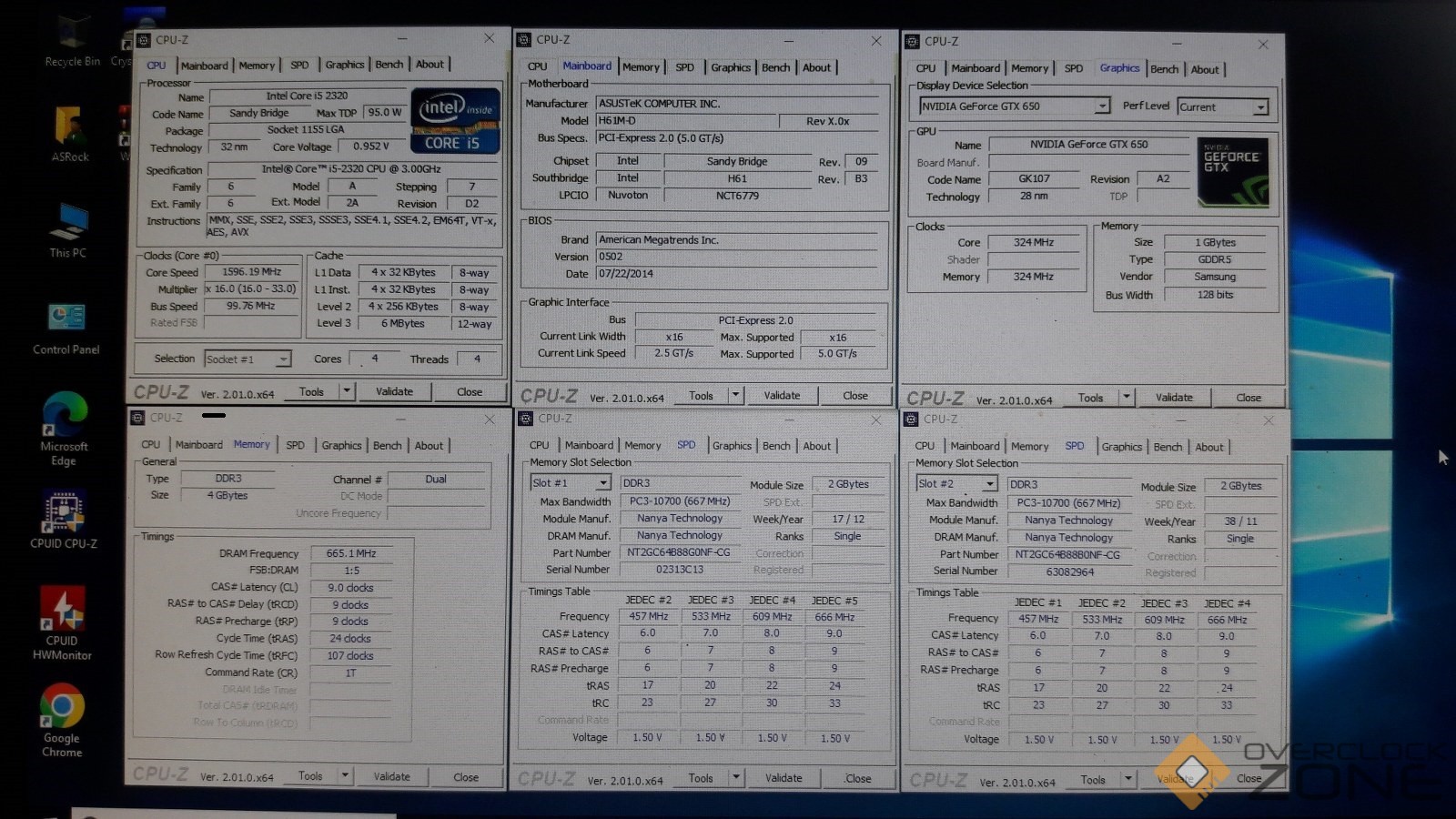Image resolution: width=1456 pixels, height=819 pixels.
Task: Click Validate in Slot #1 SPD window
Action: click(784, 778)
